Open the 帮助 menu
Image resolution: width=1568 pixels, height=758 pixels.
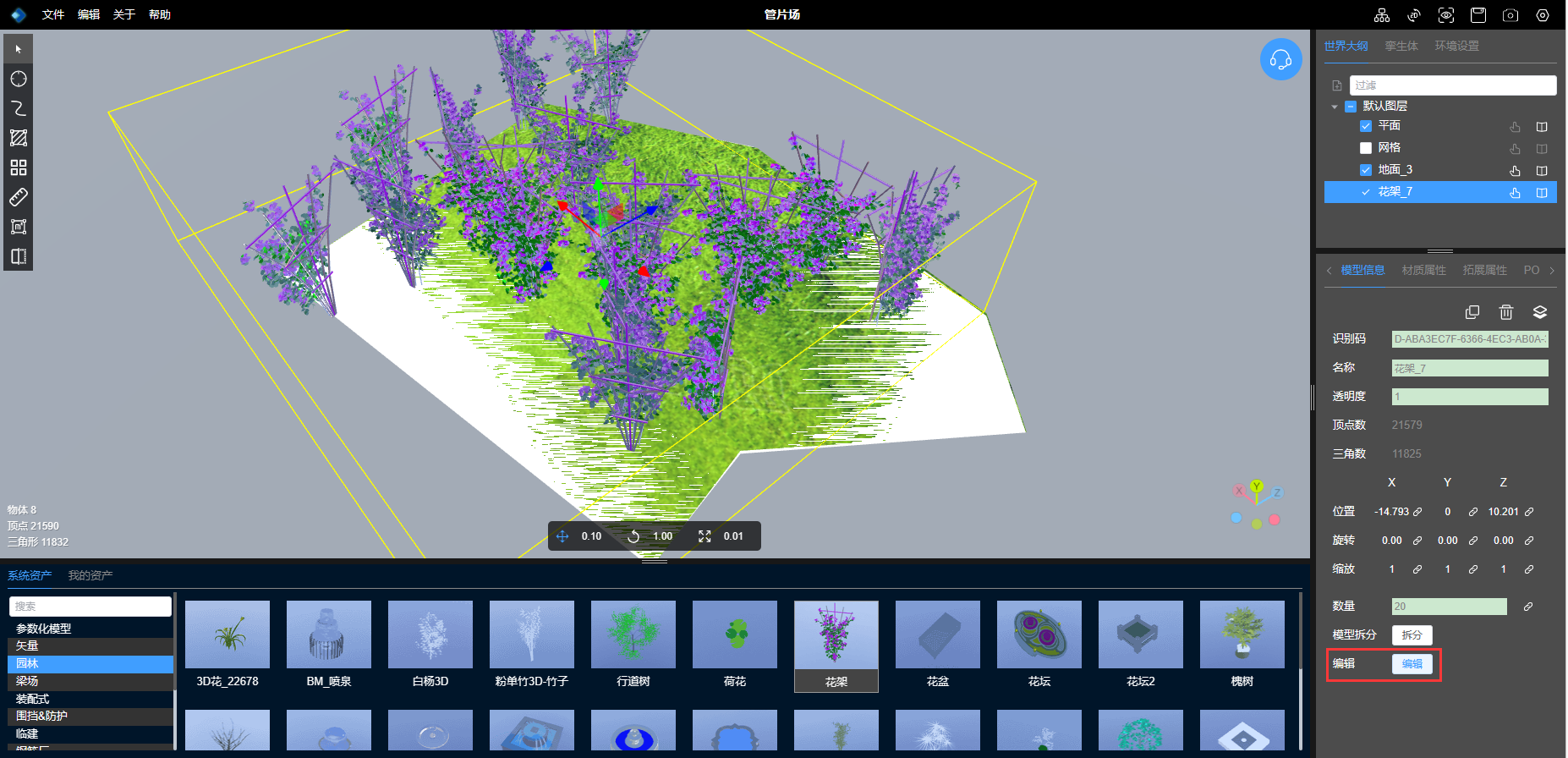pos(160,15)
